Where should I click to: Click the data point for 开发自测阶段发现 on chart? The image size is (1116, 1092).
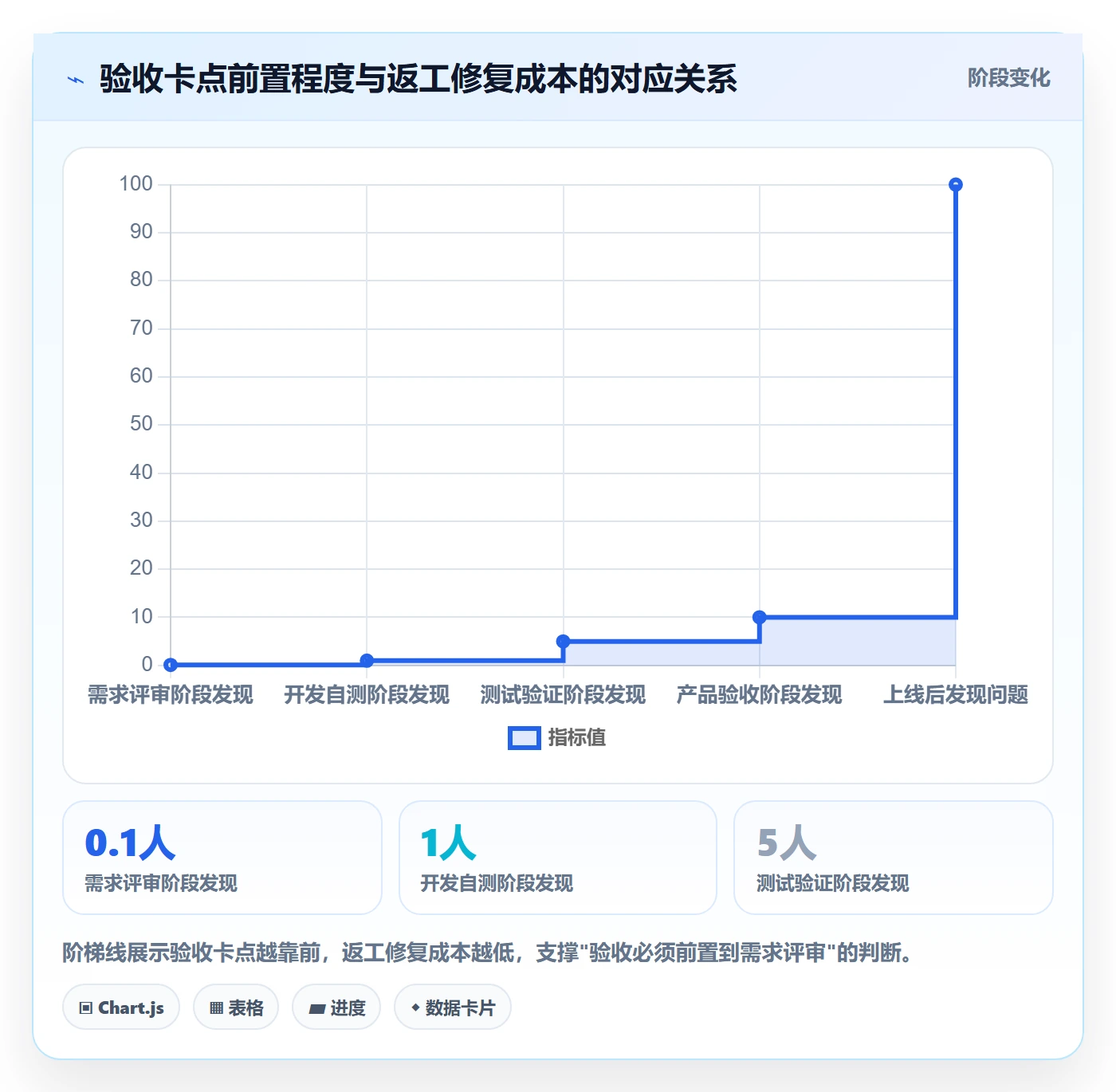coord(367,660)
